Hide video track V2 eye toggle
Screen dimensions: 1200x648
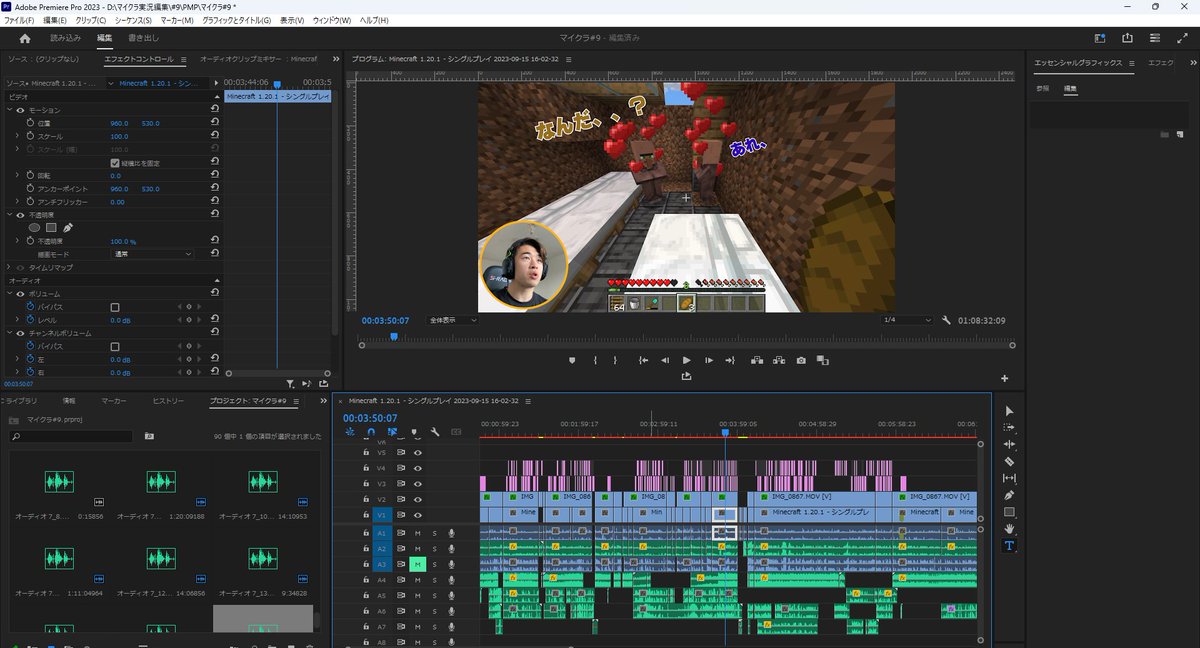tap(418, 499)
